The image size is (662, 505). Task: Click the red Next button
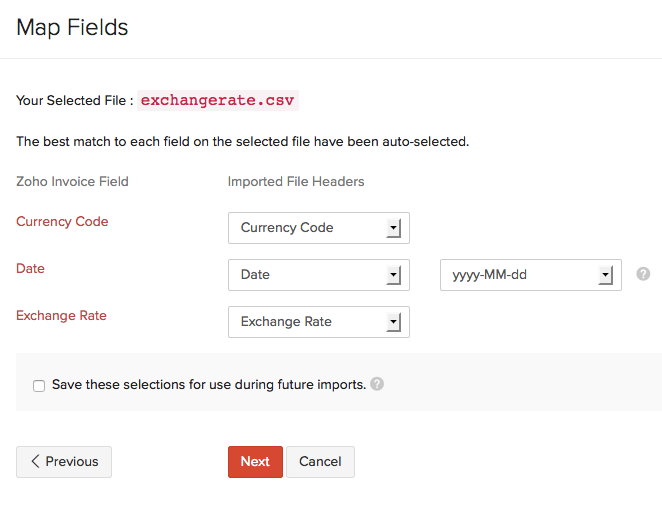coord(255,462)
